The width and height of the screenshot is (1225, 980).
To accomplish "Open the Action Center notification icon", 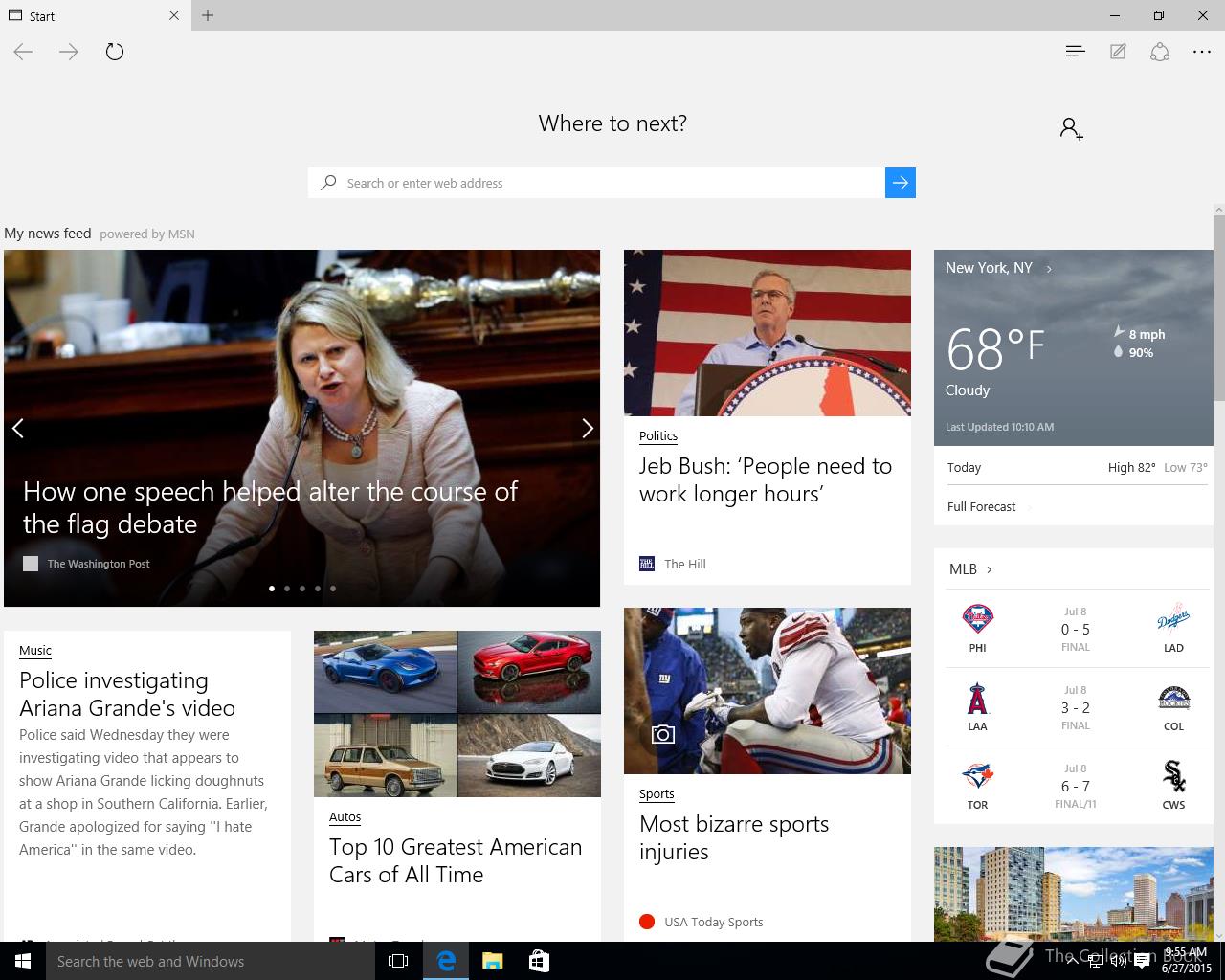I will coord(1142,961).
